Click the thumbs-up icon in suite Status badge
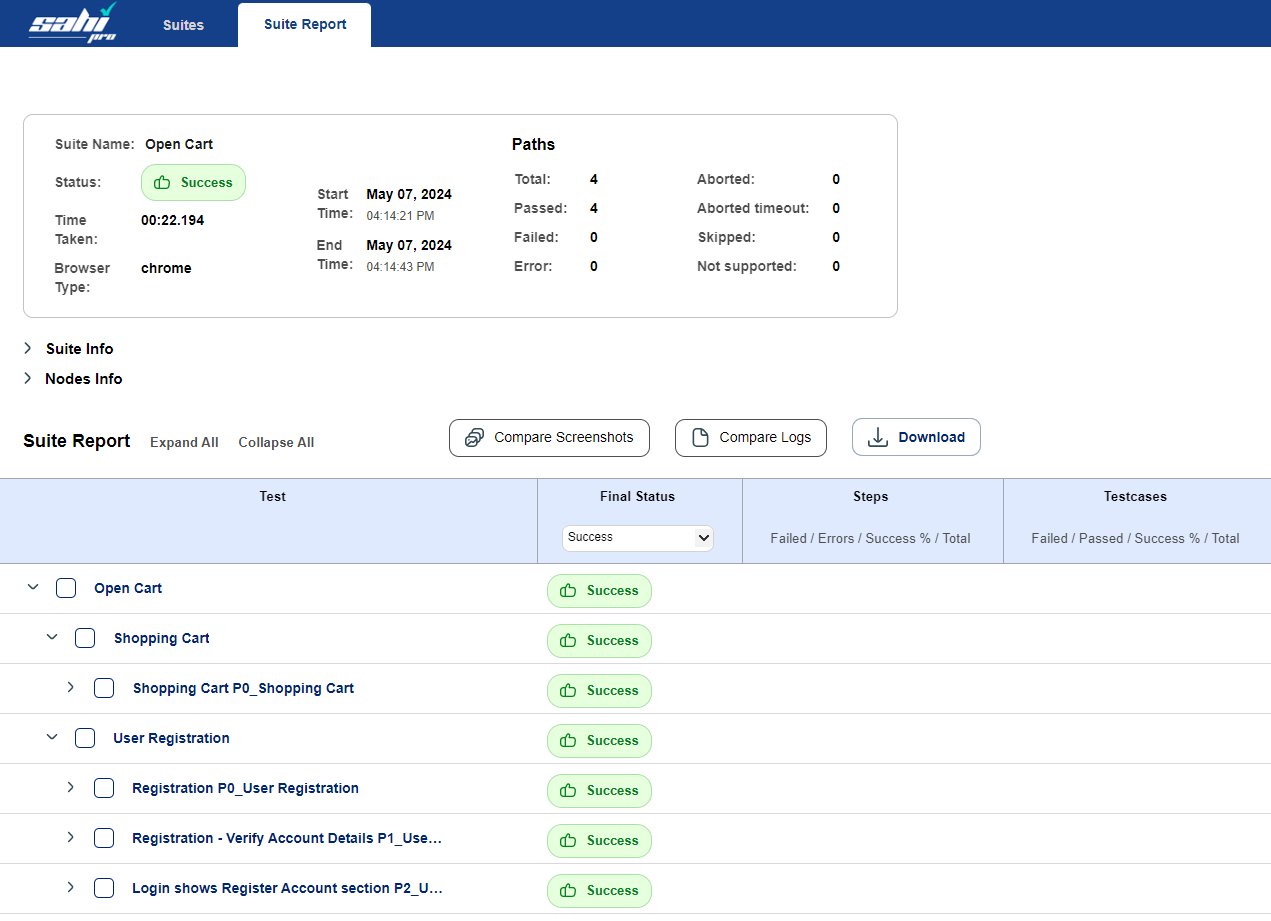The image size is (1271, 921). [162, 183]
